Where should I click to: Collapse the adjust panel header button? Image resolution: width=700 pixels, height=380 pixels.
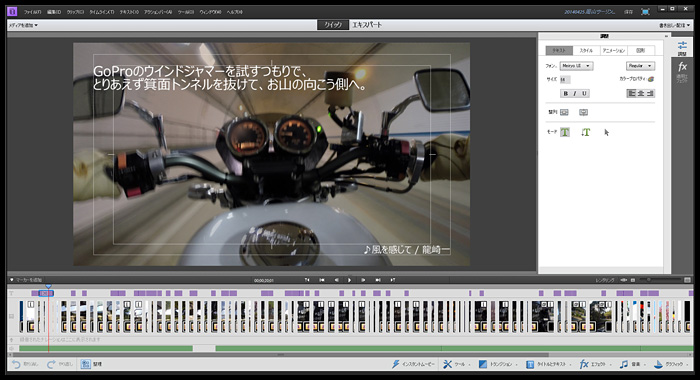[x=666, y=36]
